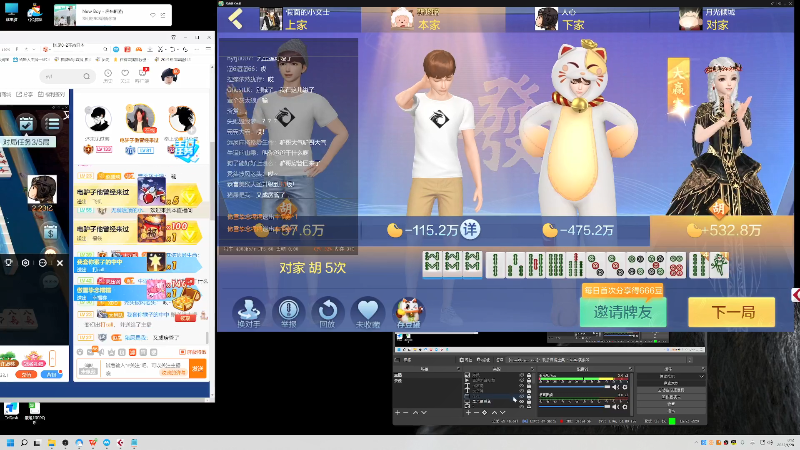
Task: Move source up in OBS sources panel
Action: (494, 412)
